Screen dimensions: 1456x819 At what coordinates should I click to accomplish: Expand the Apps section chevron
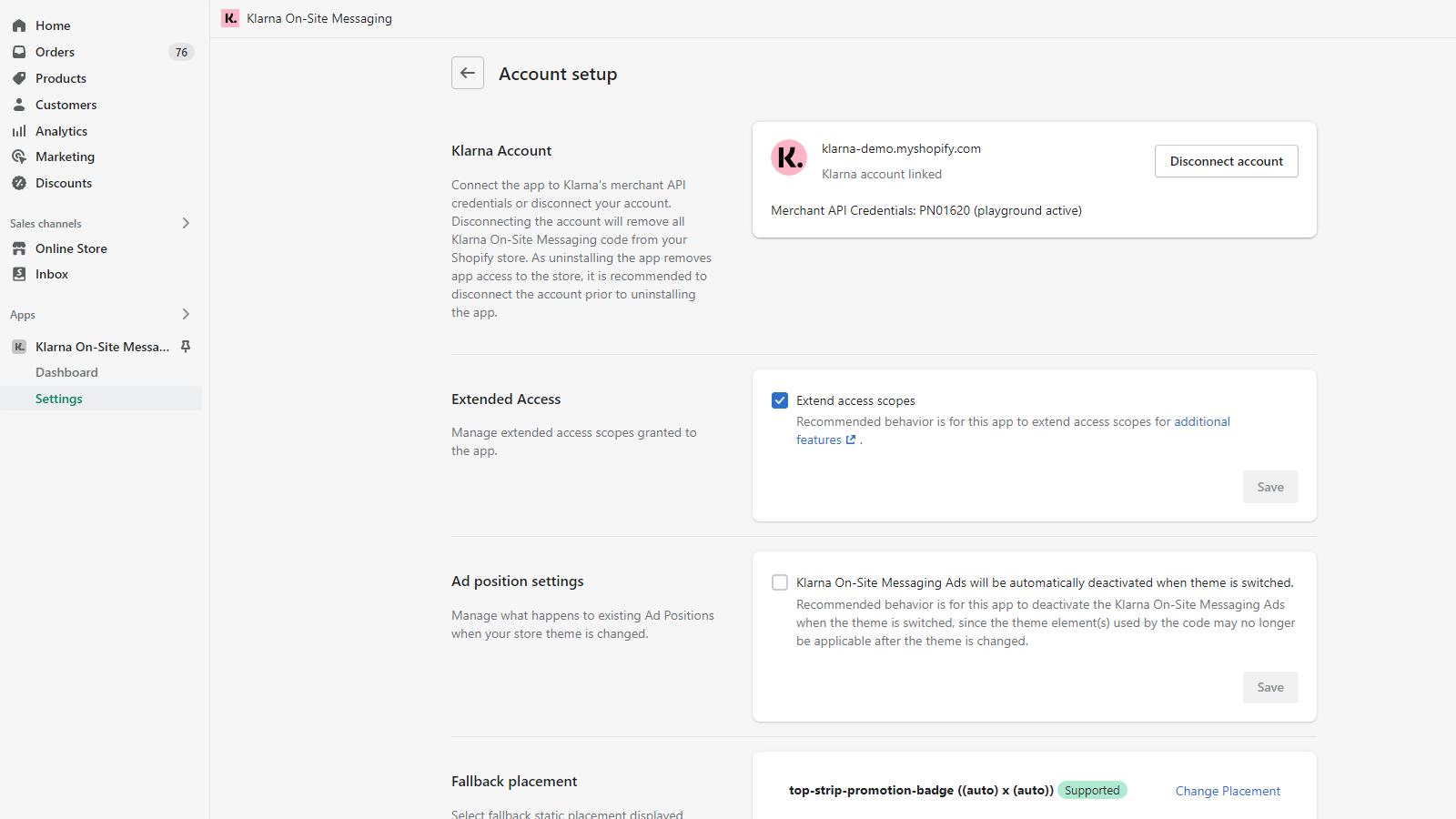186,314
